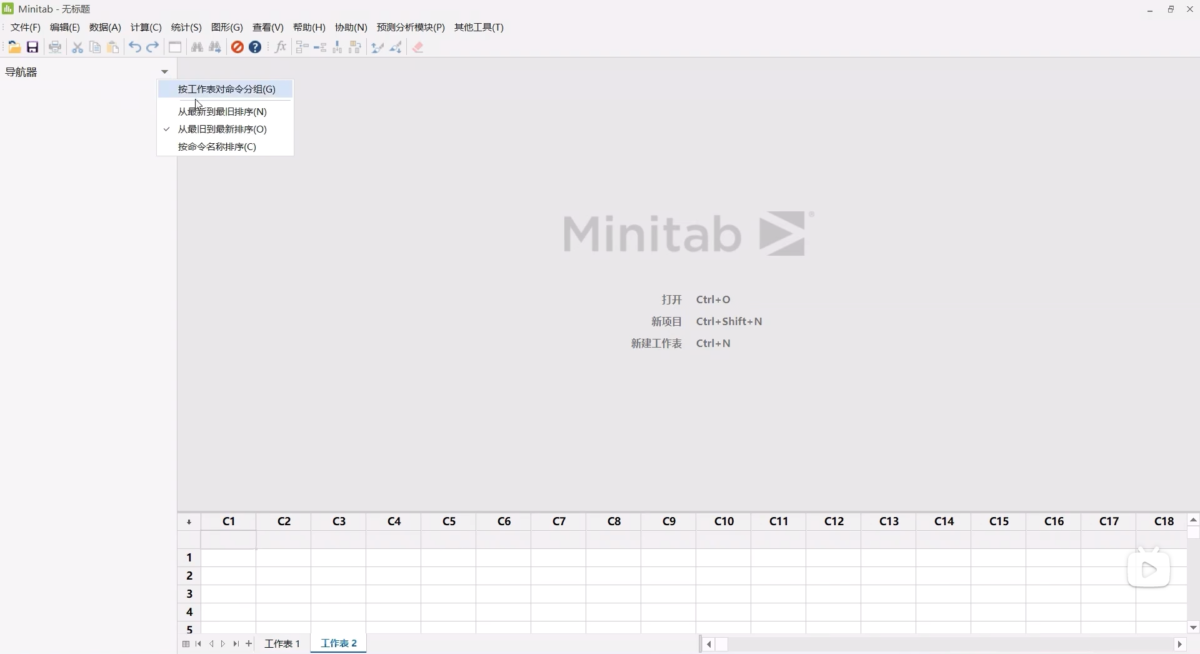Click the red Cancel command icon
Viewport: 1200px width, 654px height.
[x=237, y=47]
